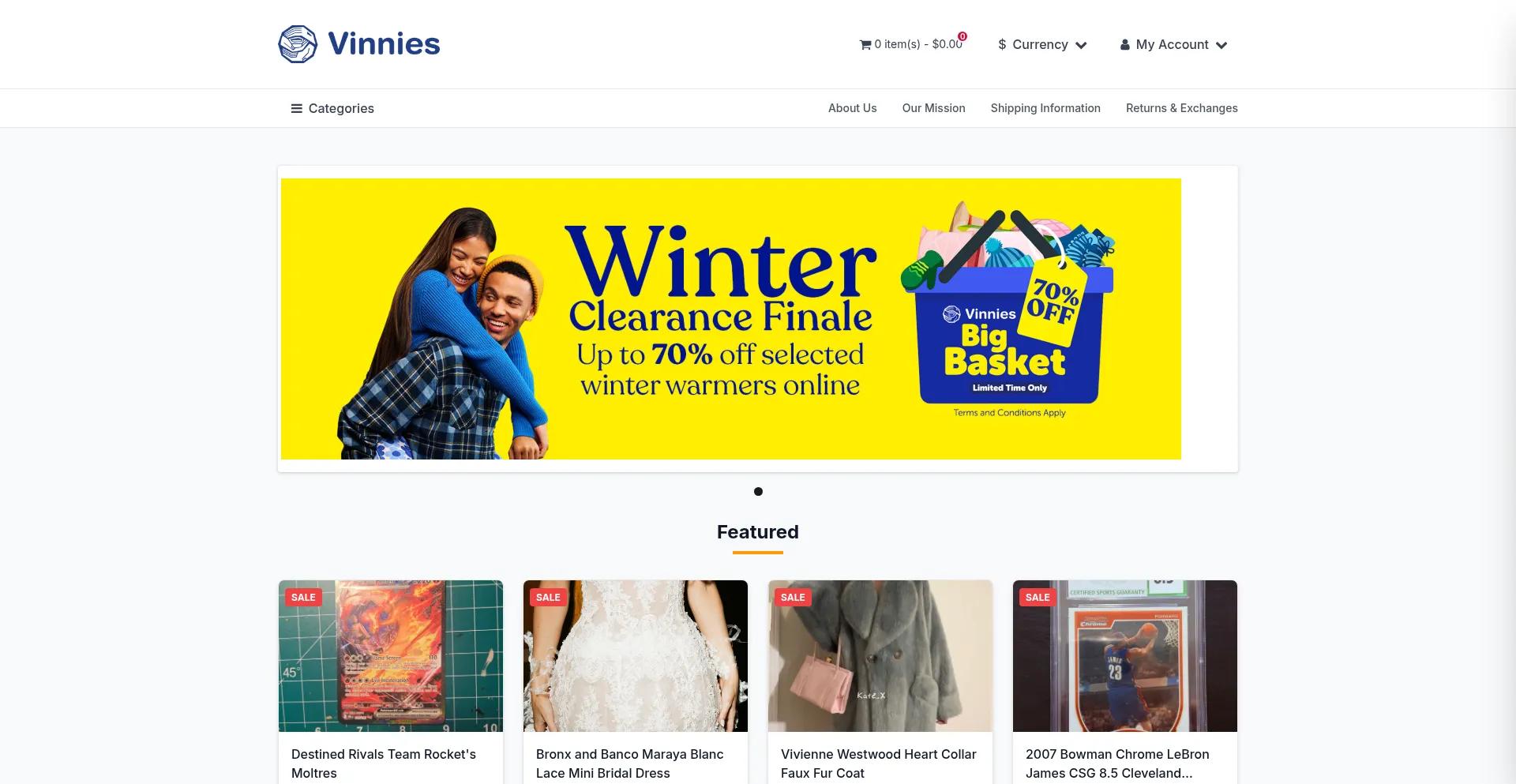Go to About Us page
Viewport: 1516px width, 784px height.
852,108
